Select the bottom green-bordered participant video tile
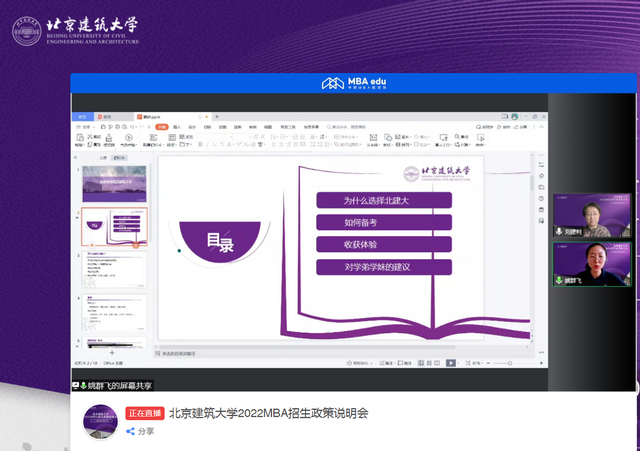 591,264
